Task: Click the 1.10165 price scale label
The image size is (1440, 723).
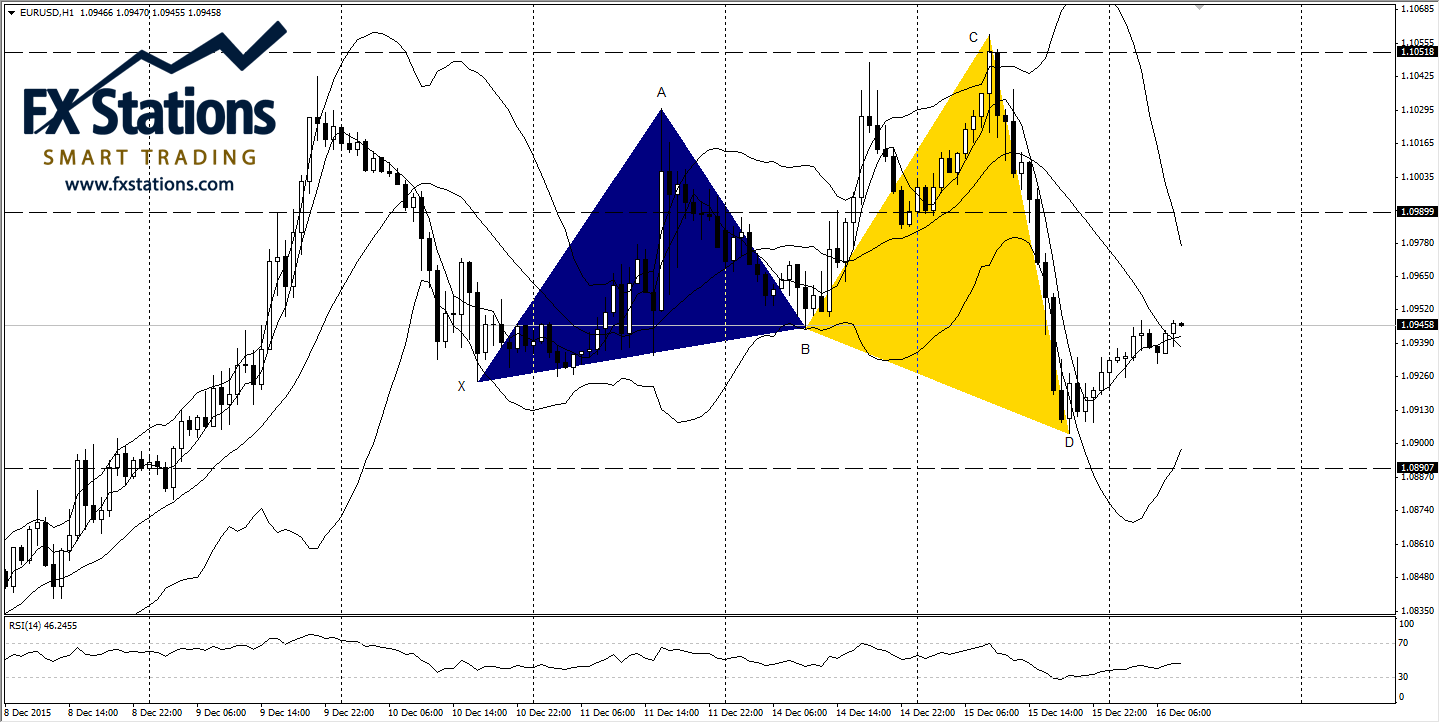Action: tap(1417, 143)
